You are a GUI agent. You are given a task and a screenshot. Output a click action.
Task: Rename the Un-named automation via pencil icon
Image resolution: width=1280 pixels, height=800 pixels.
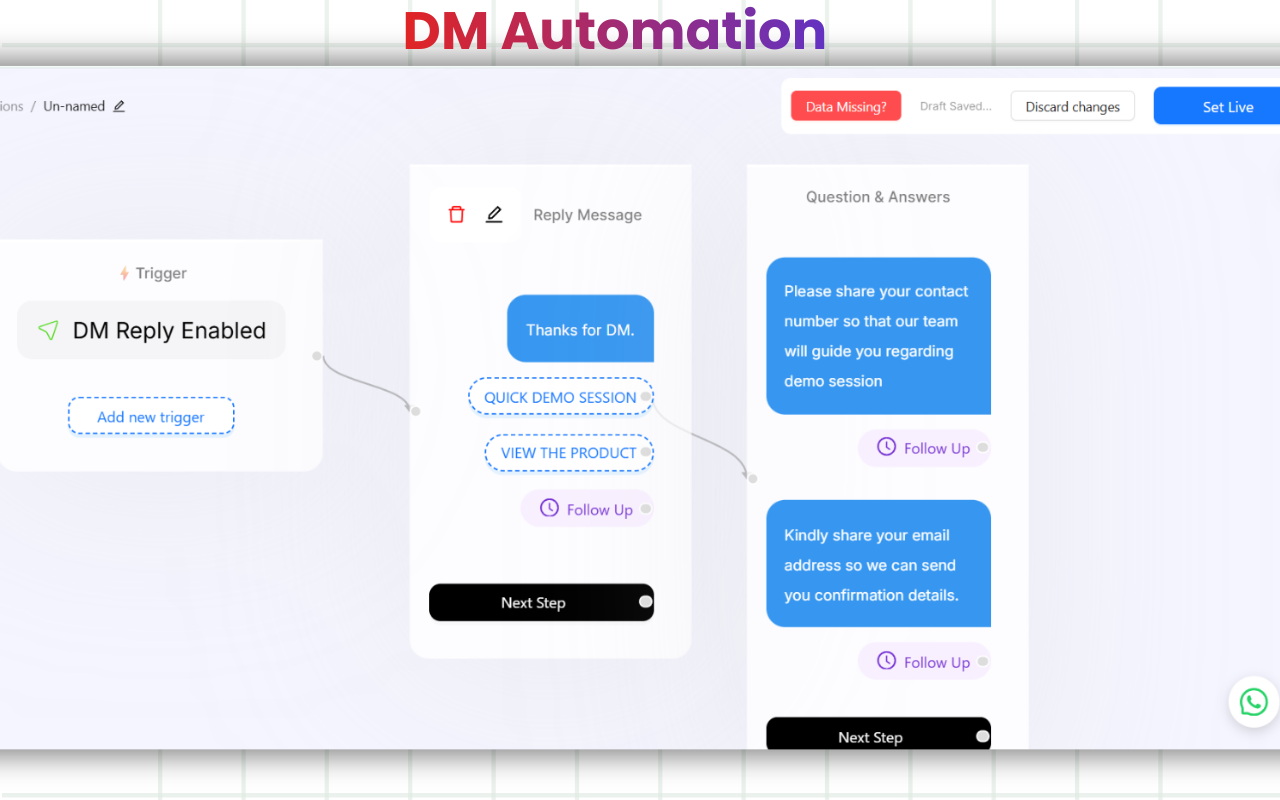pos(119,105)
